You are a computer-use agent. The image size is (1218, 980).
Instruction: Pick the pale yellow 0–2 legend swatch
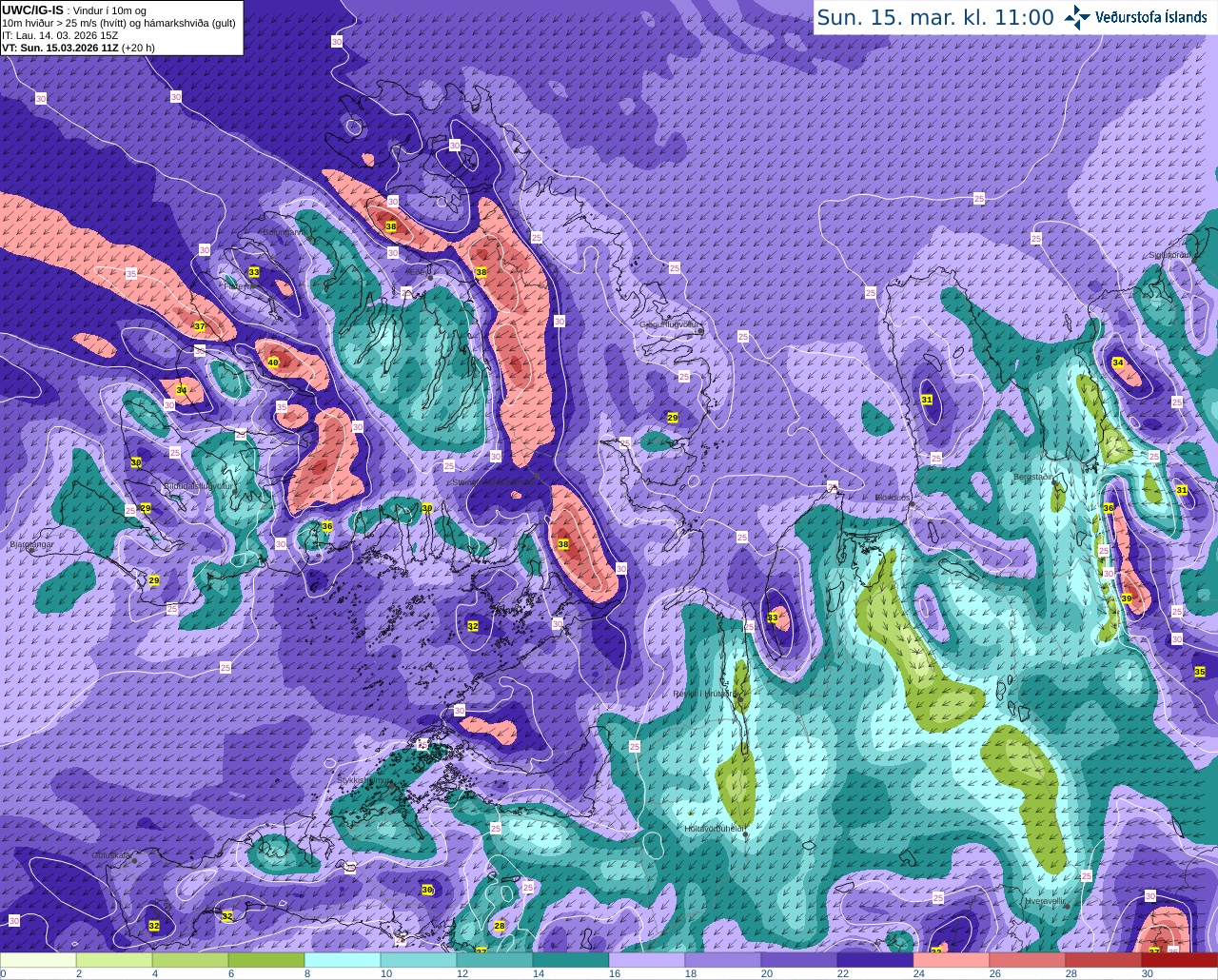(38, 960)
